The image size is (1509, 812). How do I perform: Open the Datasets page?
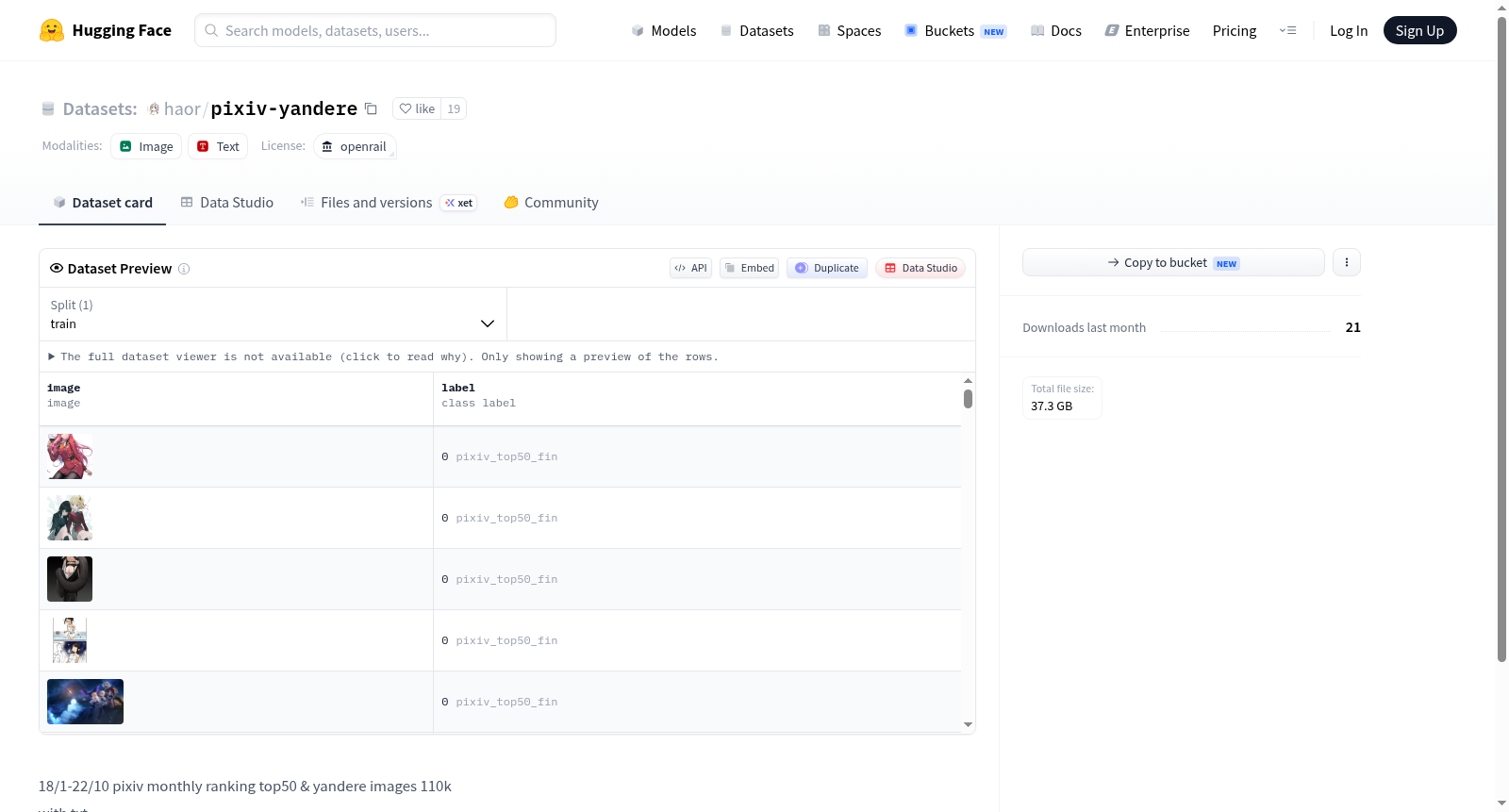756,30
